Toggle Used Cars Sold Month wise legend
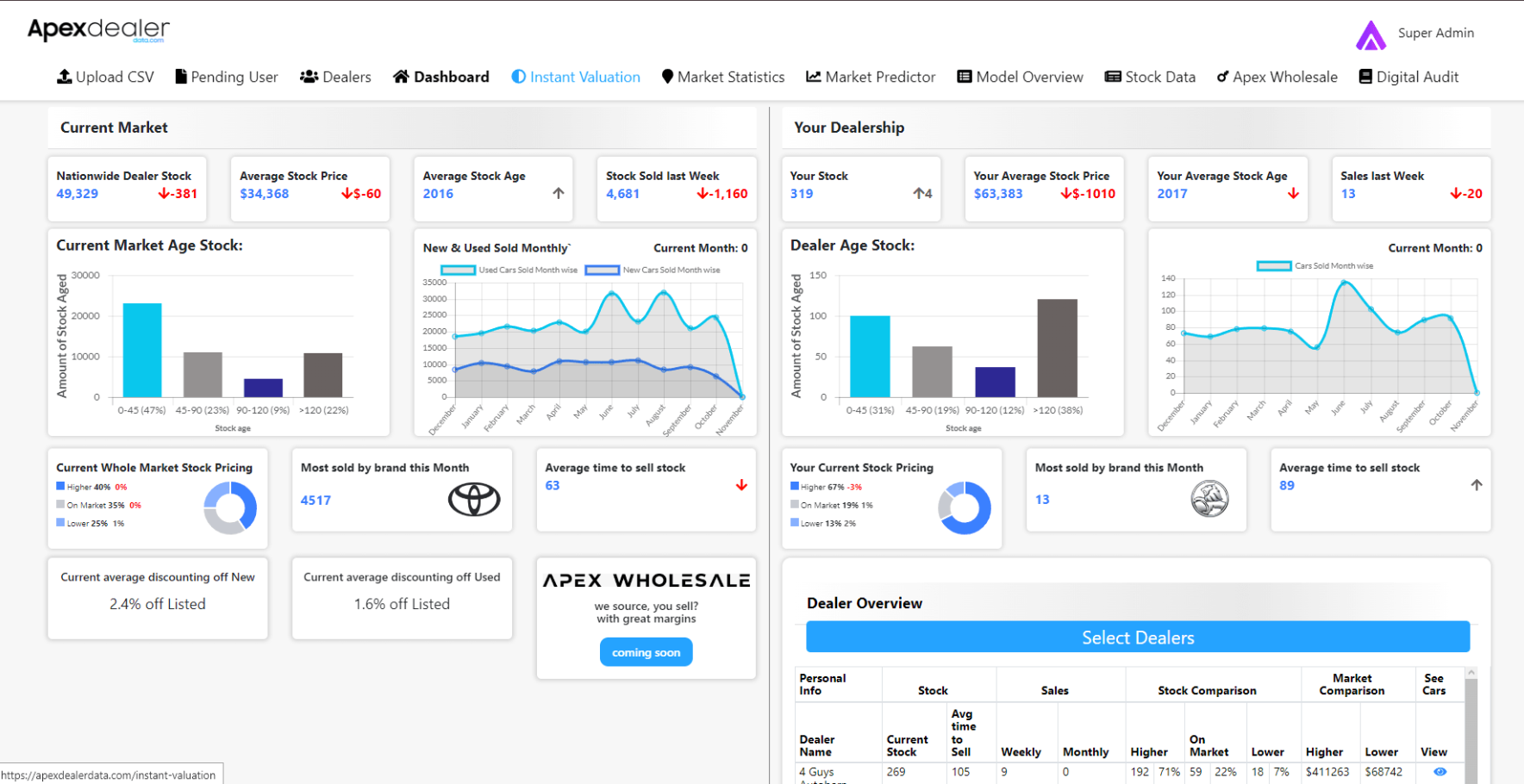 (509, 271)
